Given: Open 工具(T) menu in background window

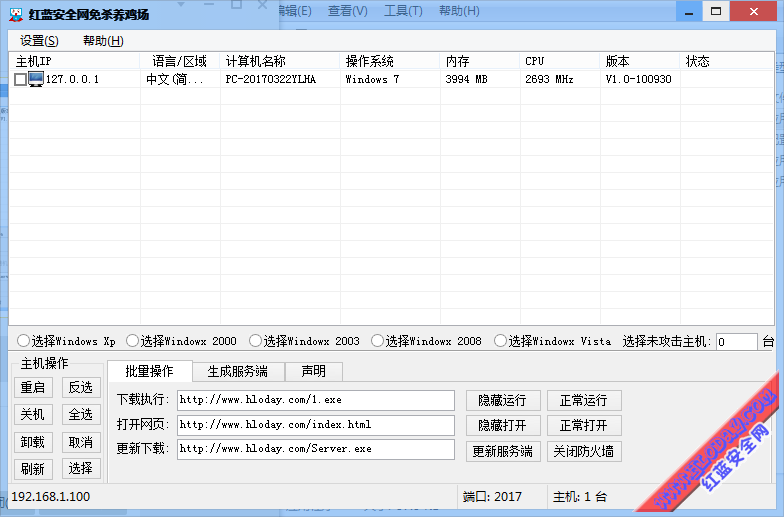Looking at the screenshot, I should (403, 11).
